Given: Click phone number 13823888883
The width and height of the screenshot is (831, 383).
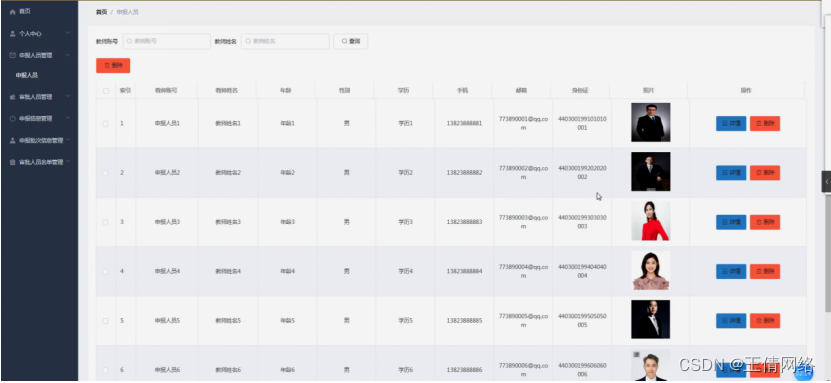Looking at the screenshot, I should click(464, 222).
